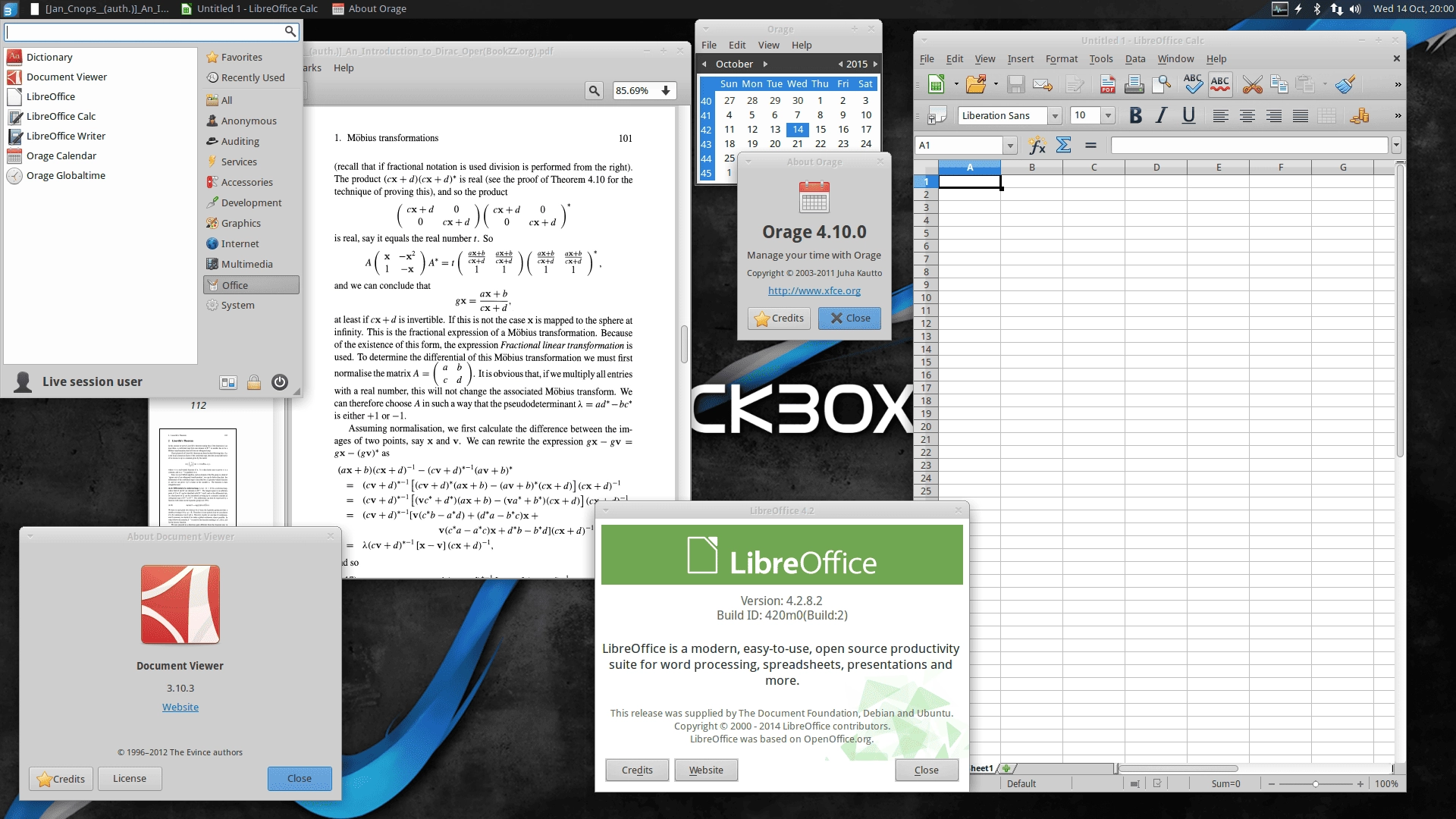The width and height of the screenshot is (1456, 819).
Task: Click Website link in About Document Viewer
Action: pos(180,708)
